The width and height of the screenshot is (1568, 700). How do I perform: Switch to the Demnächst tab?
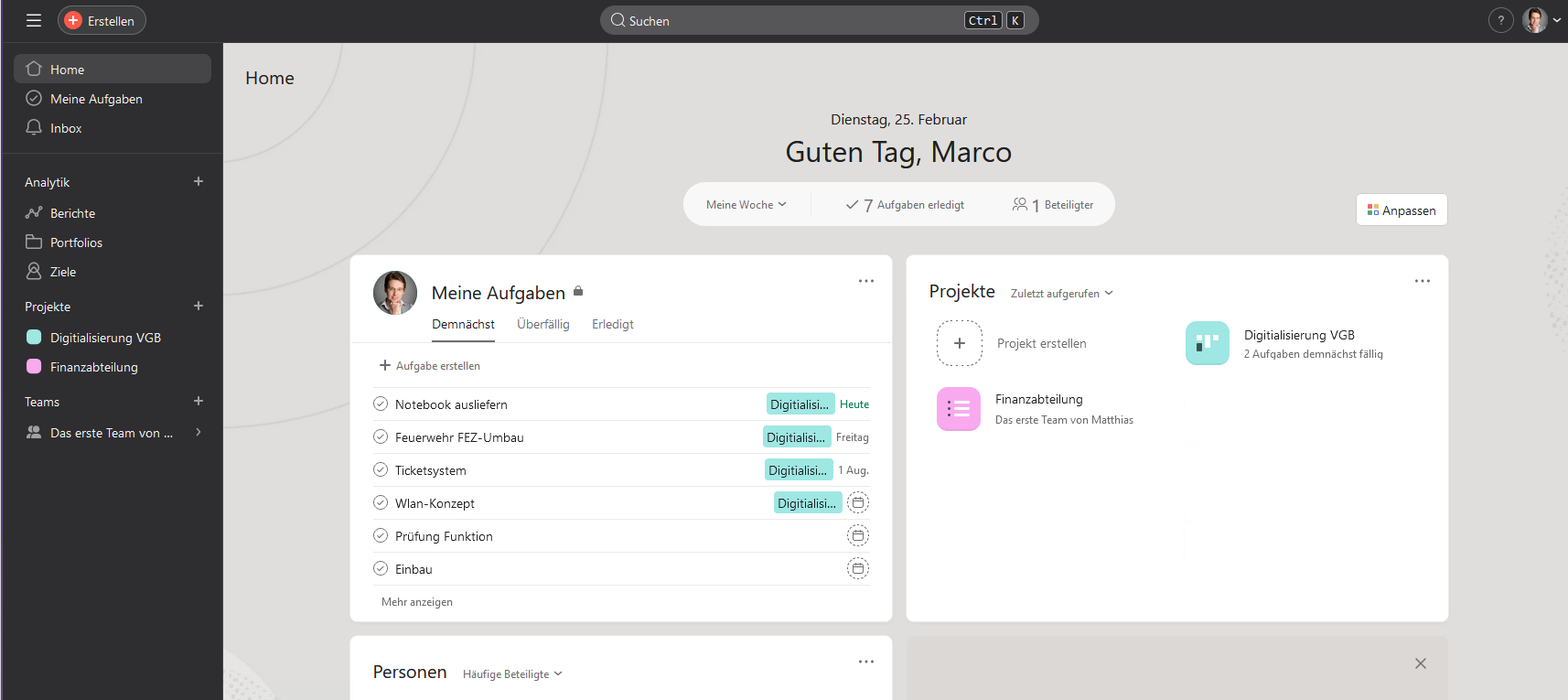point(463,324)
